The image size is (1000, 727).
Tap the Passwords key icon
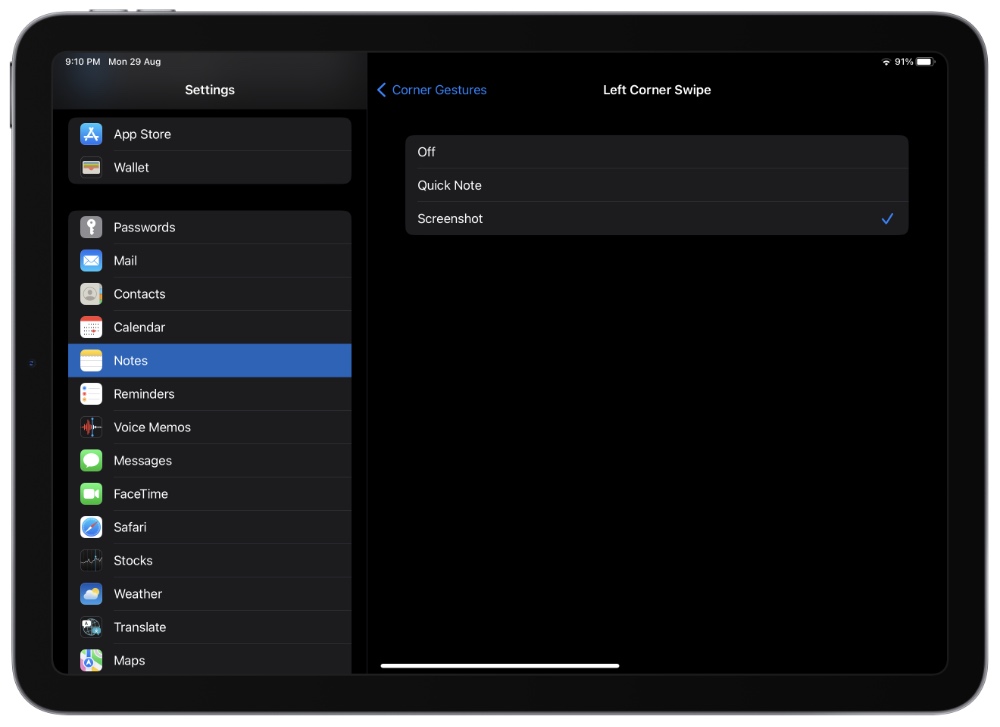[91, 227]
